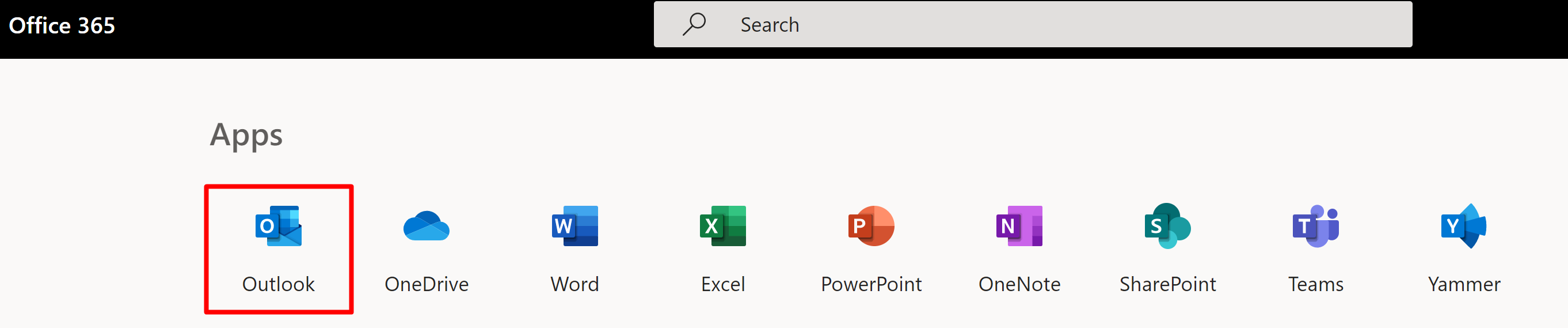Launch Excel from its icon
This screenshot has height=328, width=1568.
point(723,225)
